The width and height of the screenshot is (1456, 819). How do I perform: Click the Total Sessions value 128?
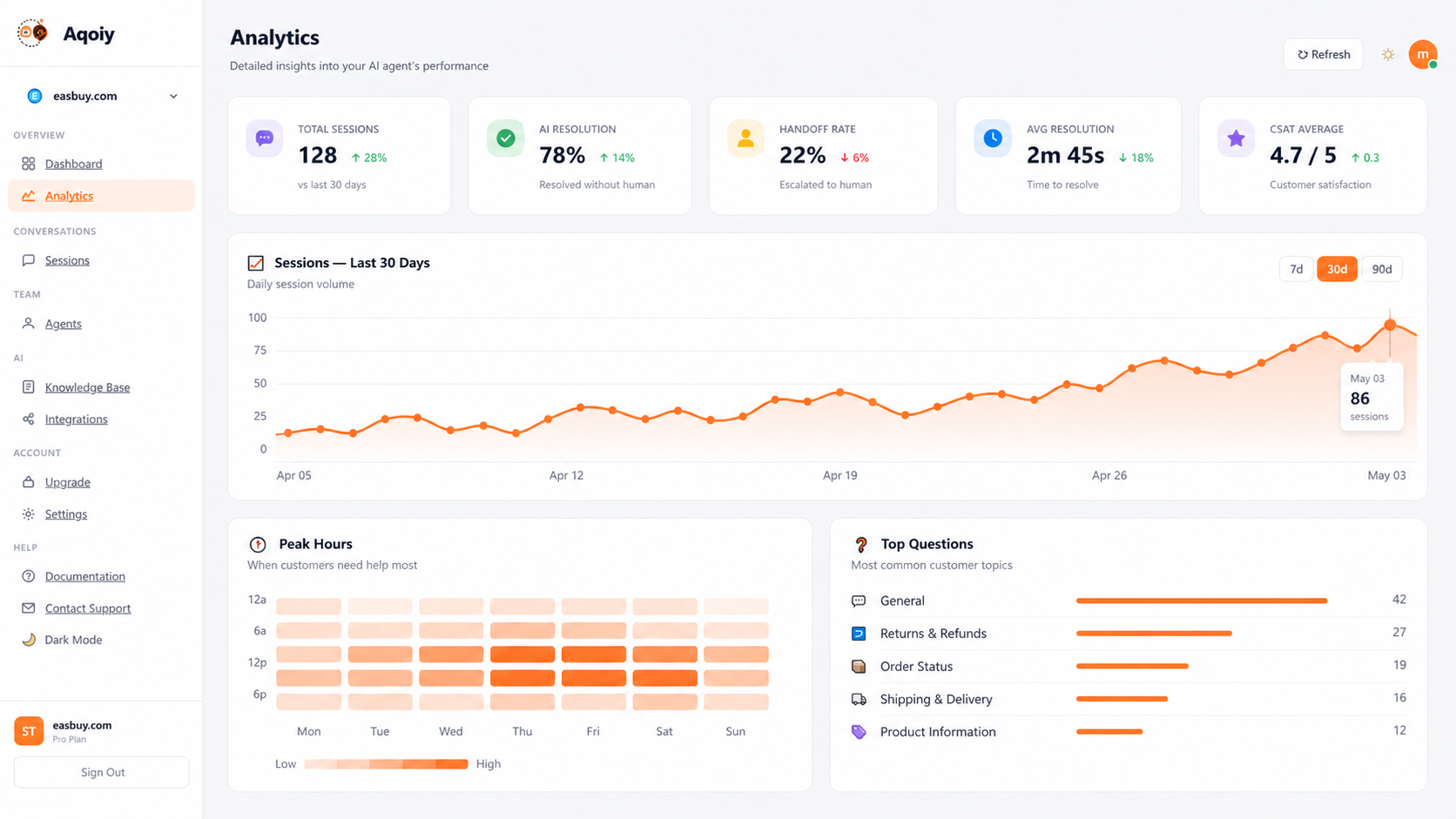(318, 156)
